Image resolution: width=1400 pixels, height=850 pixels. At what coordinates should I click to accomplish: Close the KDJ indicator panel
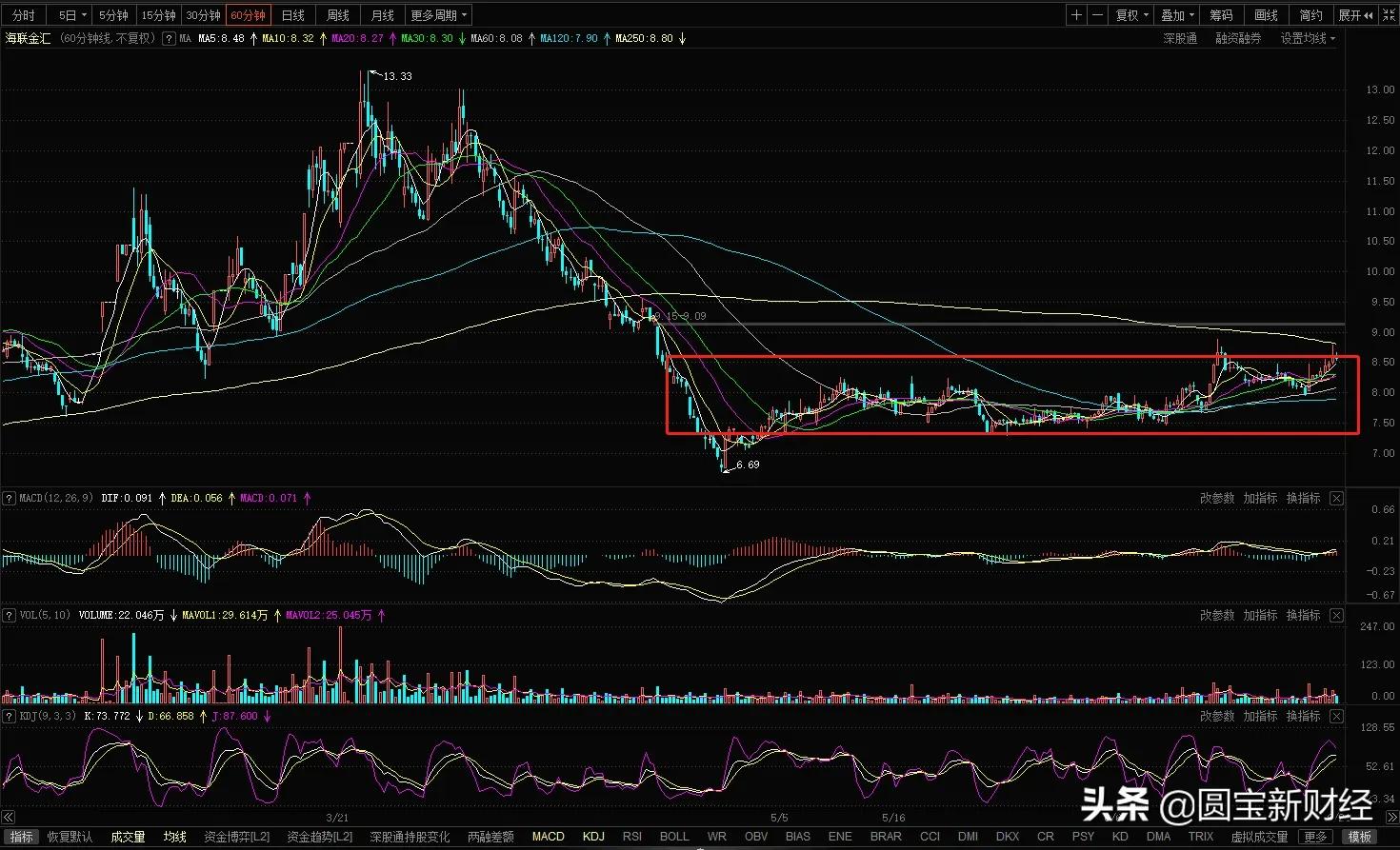pos(1336,716)
